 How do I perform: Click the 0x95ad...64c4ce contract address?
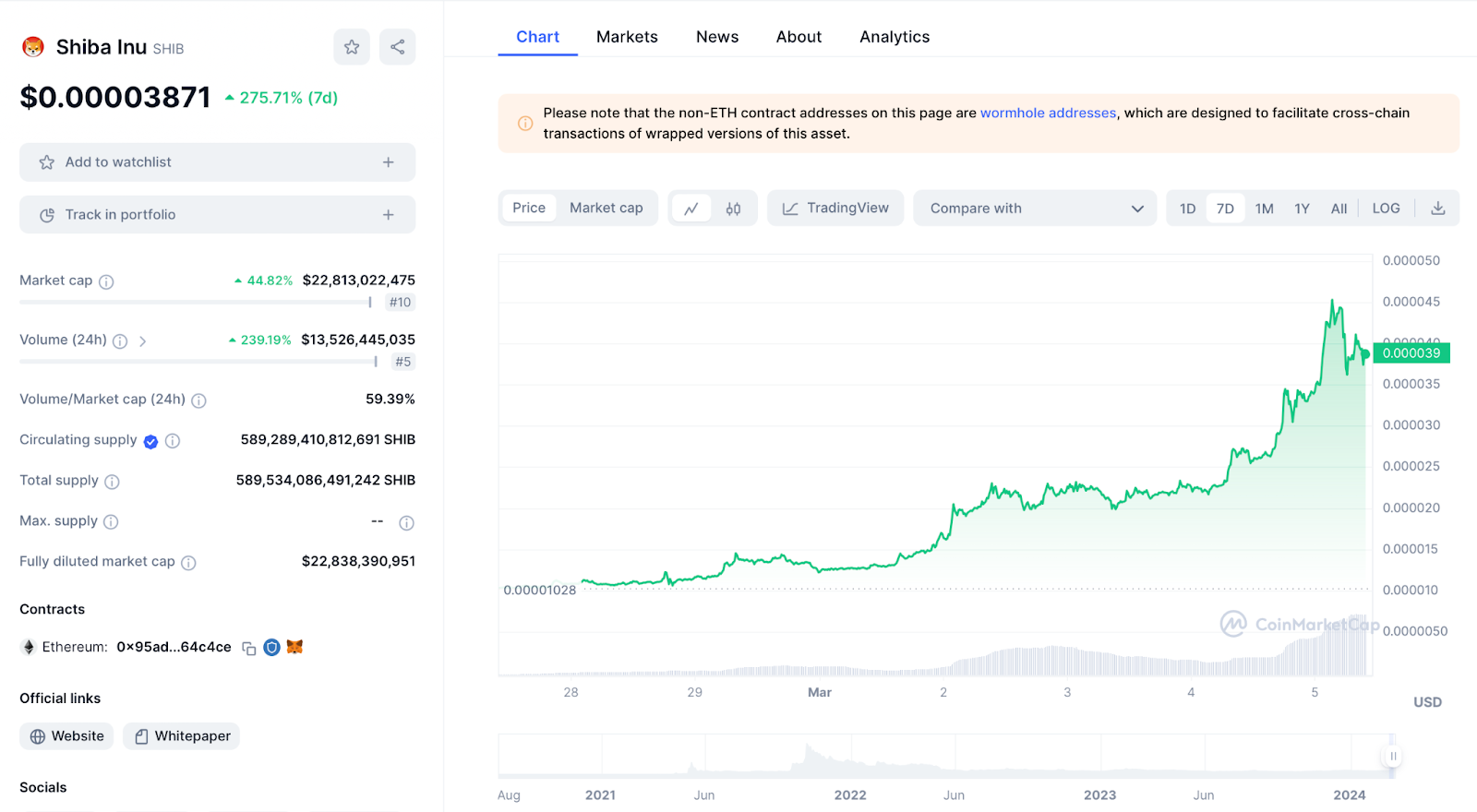coord(174,647)
